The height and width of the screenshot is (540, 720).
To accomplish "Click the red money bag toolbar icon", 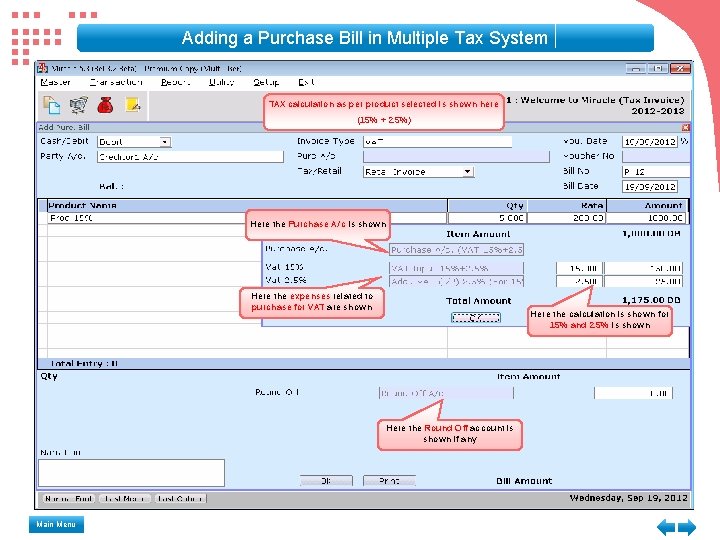I will [105, 105].
